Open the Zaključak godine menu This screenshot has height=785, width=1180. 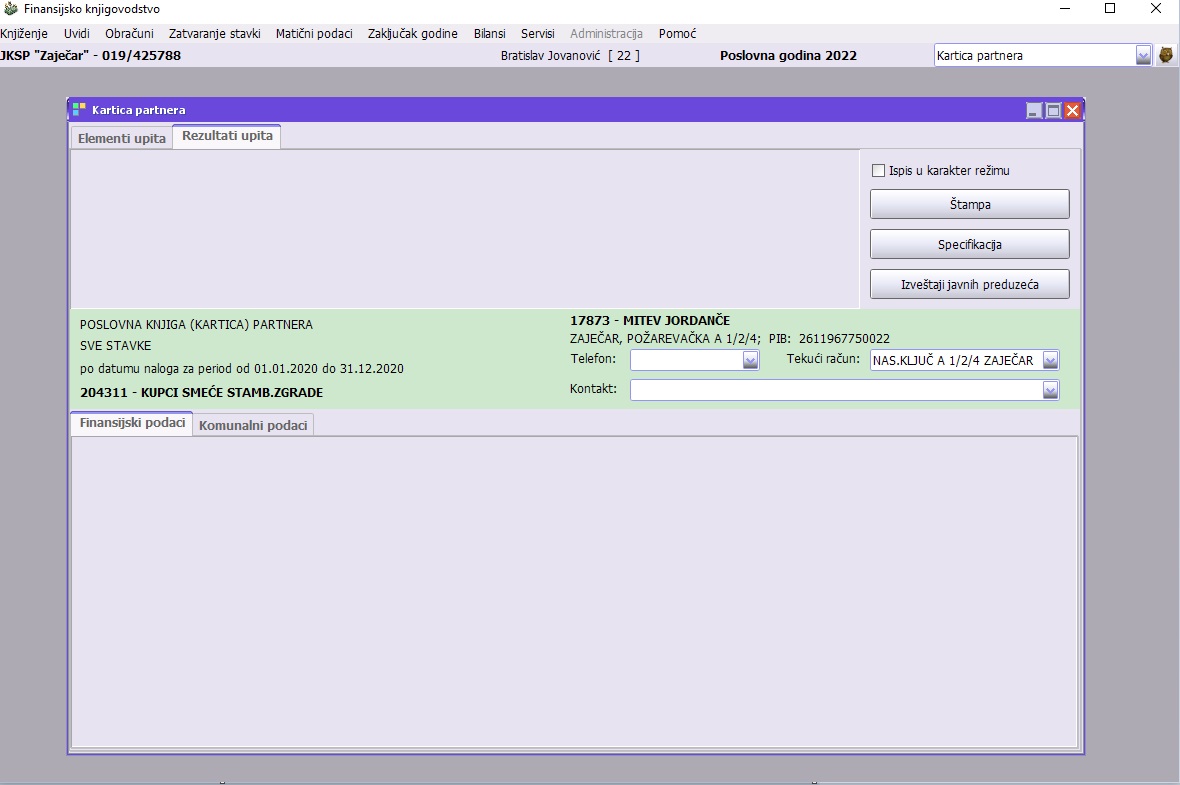point(412,33)
